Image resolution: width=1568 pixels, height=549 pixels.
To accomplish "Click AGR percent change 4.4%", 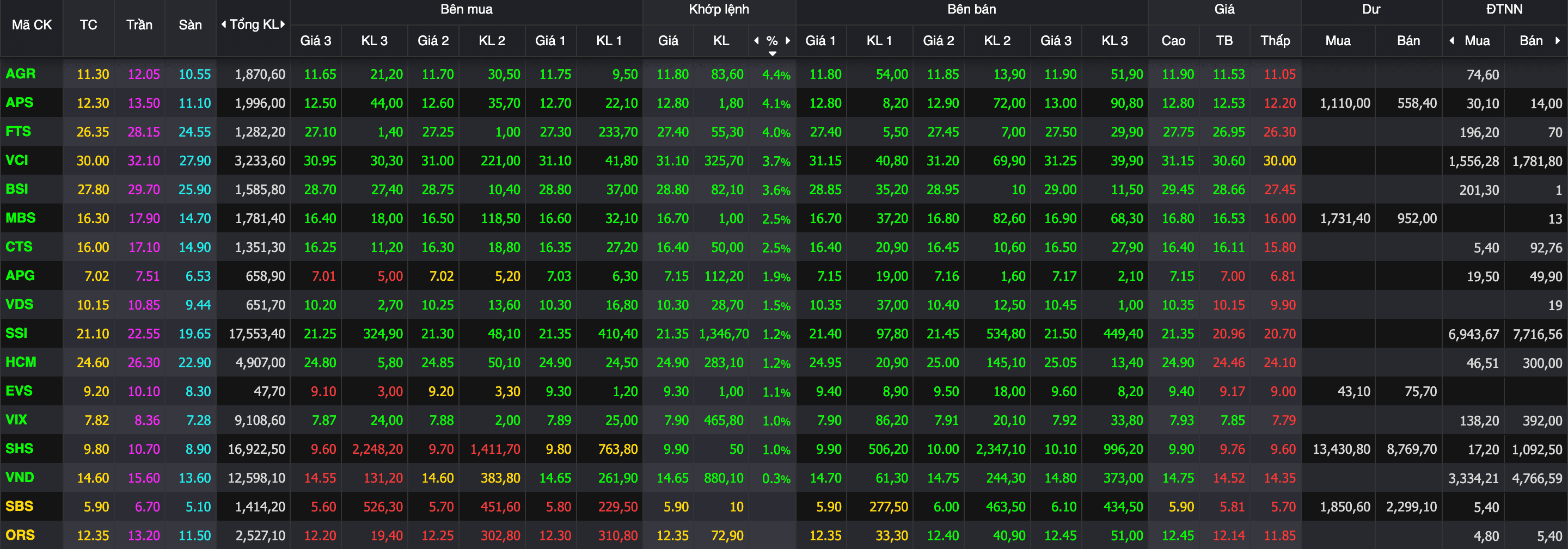I will [776, 75].
